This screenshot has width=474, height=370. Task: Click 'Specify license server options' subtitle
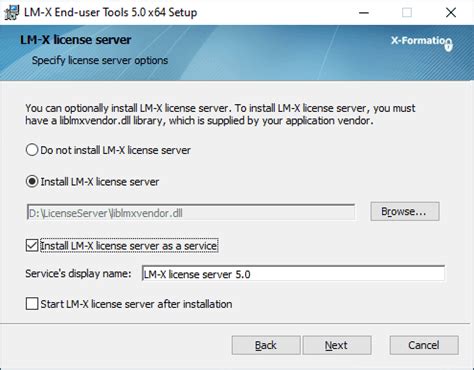(100, 60)
